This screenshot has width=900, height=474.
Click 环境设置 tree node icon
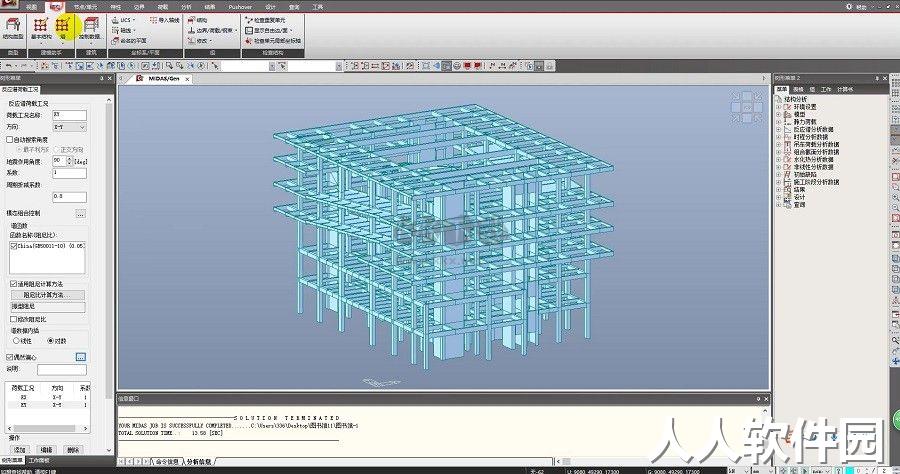pos(788,107)
